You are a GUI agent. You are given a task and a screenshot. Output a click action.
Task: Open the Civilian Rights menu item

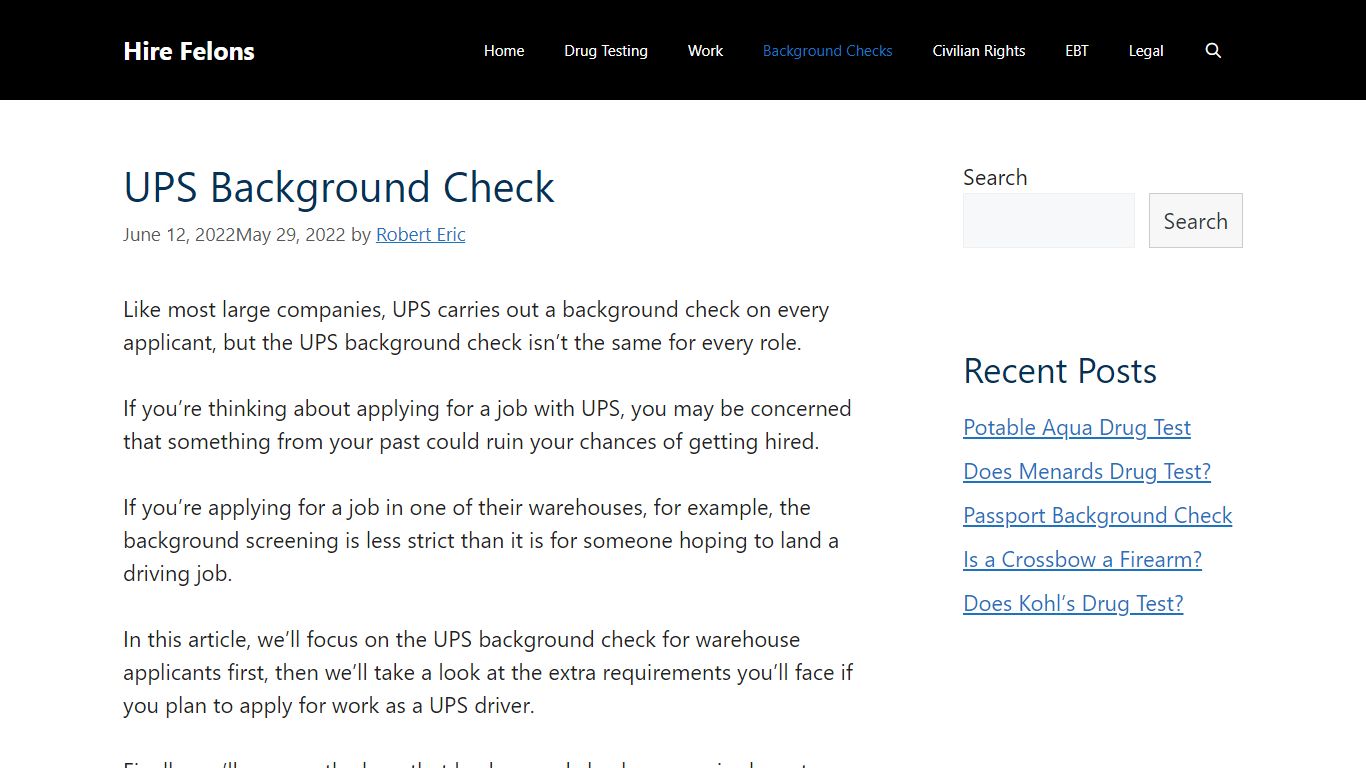[979, 51]
